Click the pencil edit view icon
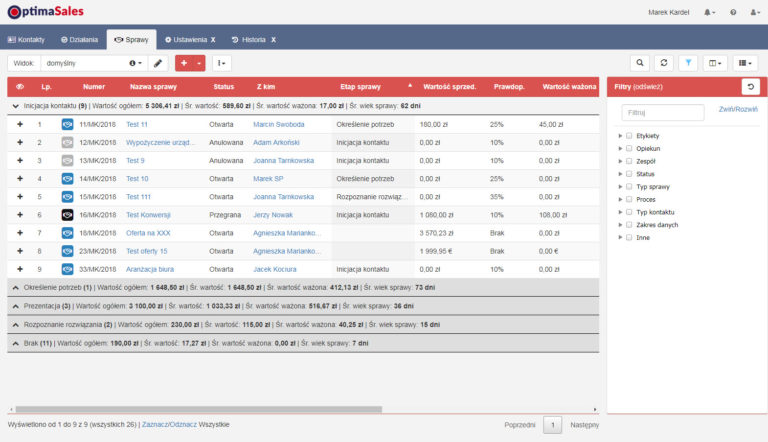This screenshot has height=442, width=768. (158, 63)
